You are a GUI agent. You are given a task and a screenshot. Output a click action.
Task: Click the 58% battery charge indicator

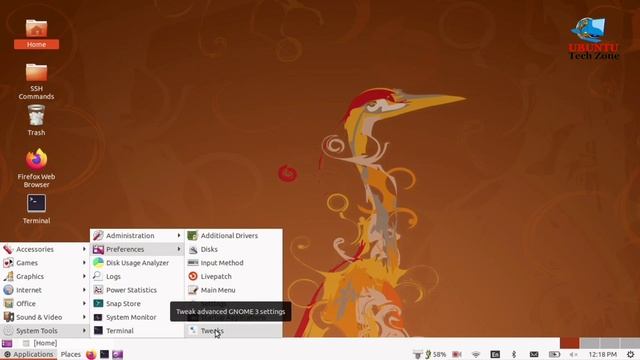[436, 354]
